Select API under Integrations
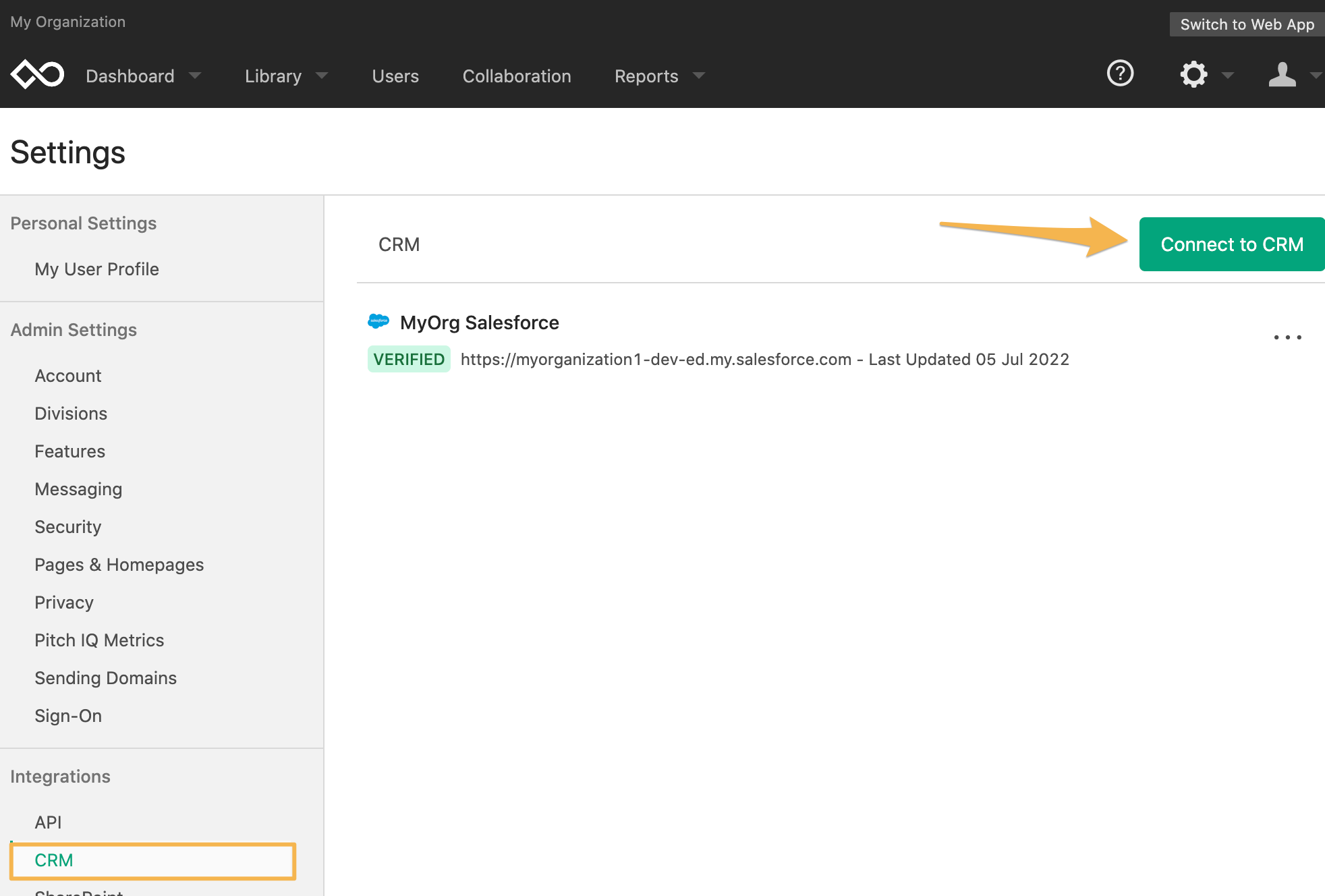The width and height of the screenshot is (1325, 896). [x=48, y=822]
